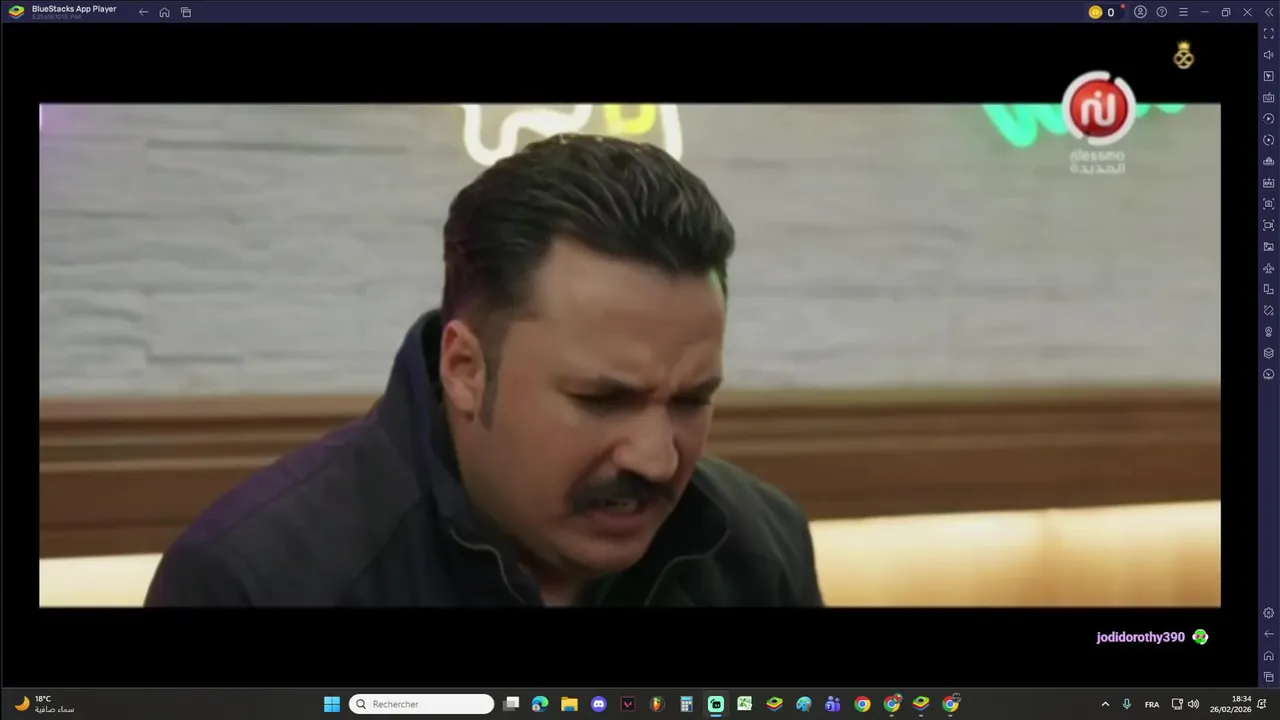Click the Android recents button in lower sidebar
Image resolution: width=1280 pixels, height=720 pixels.
(x=1268, y=677)
